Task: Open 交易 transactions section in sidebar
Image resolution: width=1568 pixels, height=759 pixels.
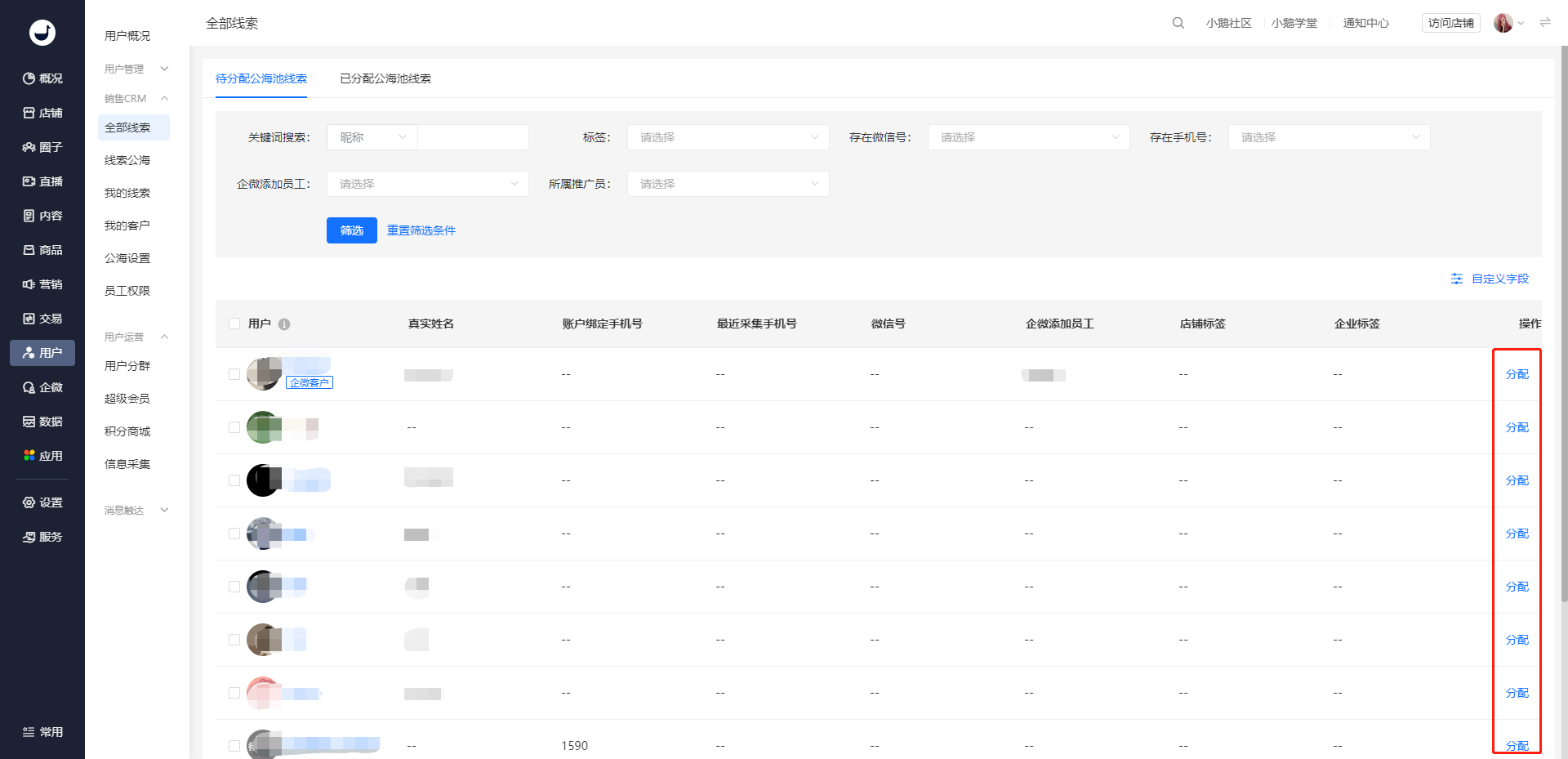Action: click(42, 319)
